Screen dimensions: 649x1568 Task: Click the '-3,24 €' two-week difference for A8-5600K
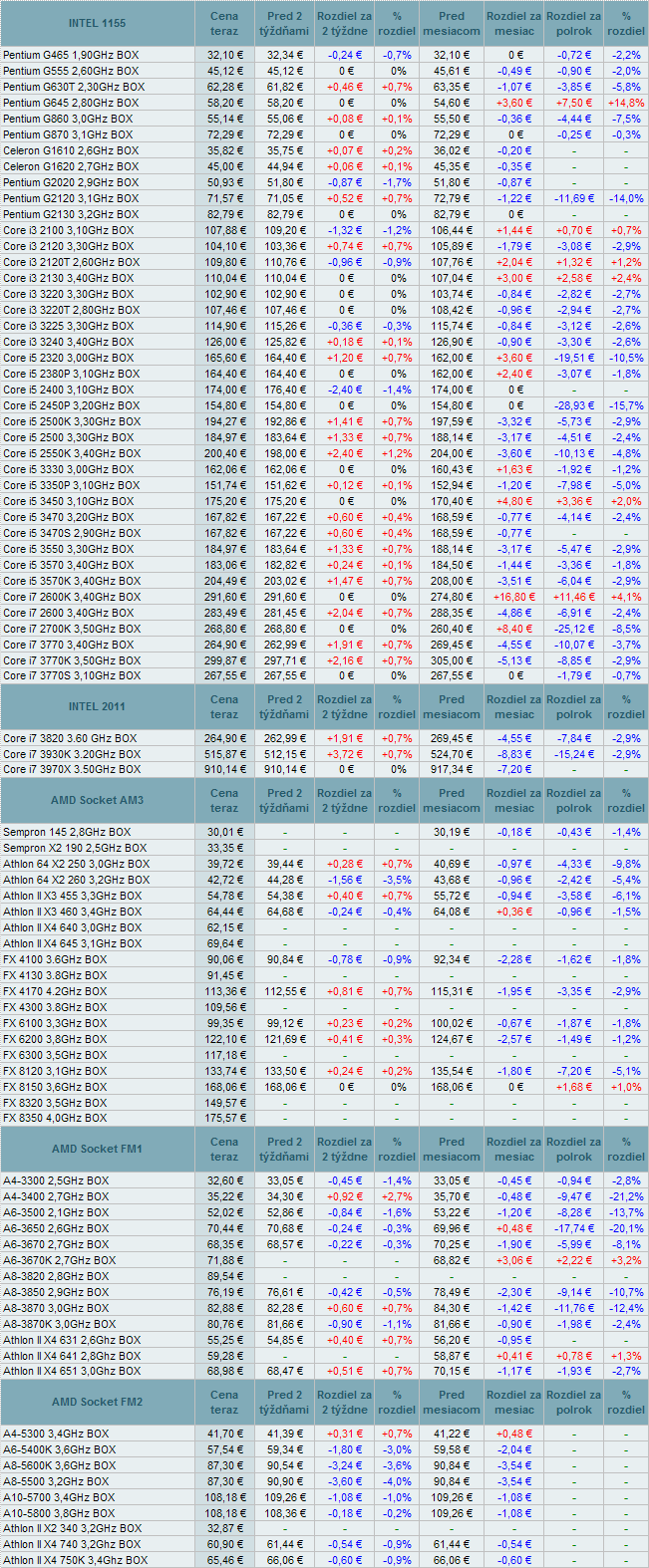click(x=345, y=1465)
